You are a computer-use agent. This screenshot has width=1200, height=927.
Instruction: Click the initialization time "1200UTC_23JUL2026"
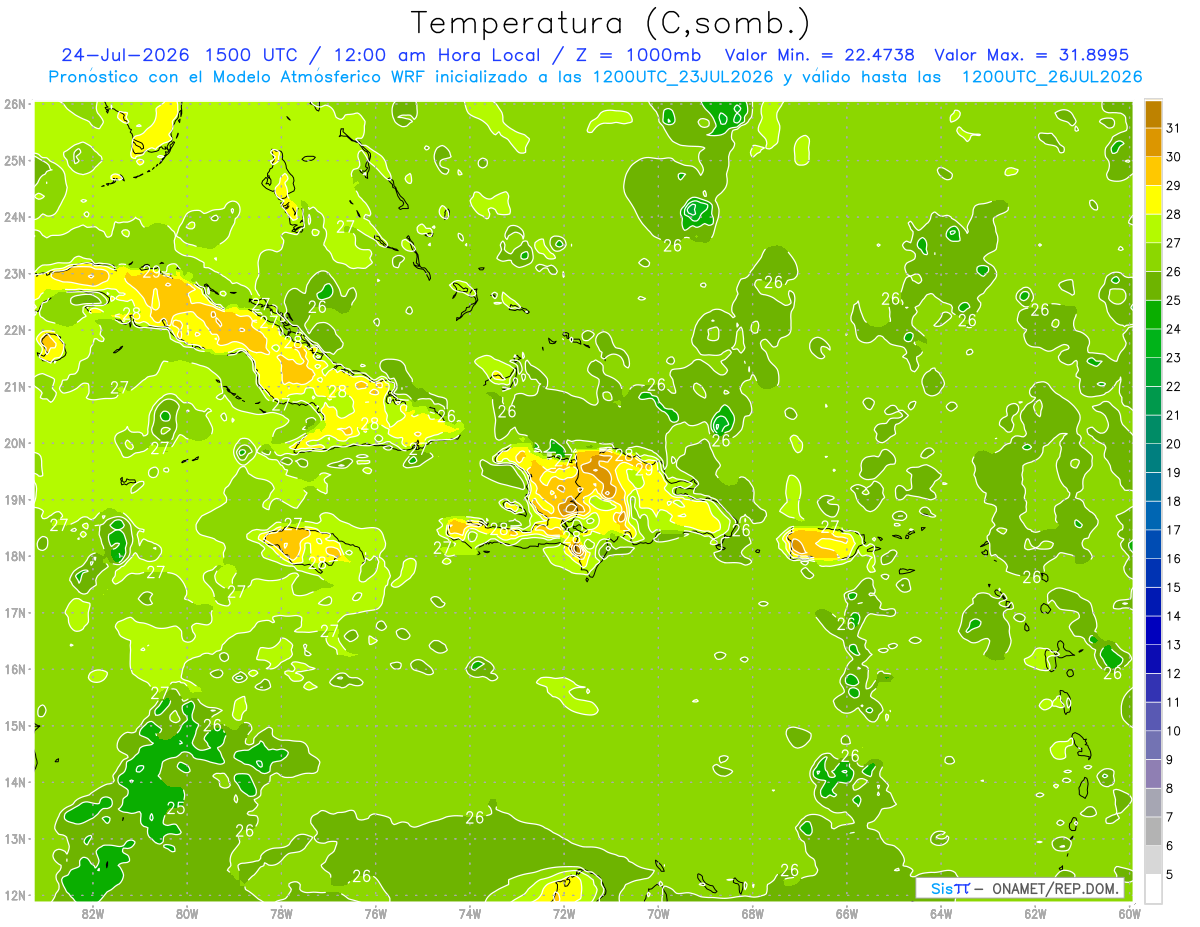click(x=683, y=77)
